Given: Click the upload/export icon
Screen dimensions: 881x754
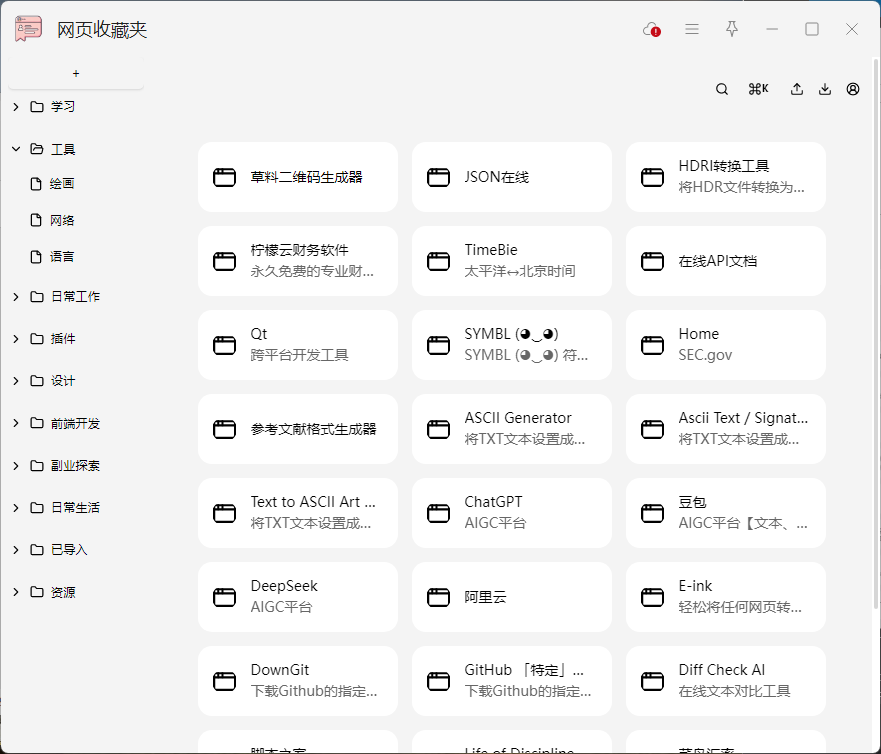Looking at the screenshot, I should (797, 89).
